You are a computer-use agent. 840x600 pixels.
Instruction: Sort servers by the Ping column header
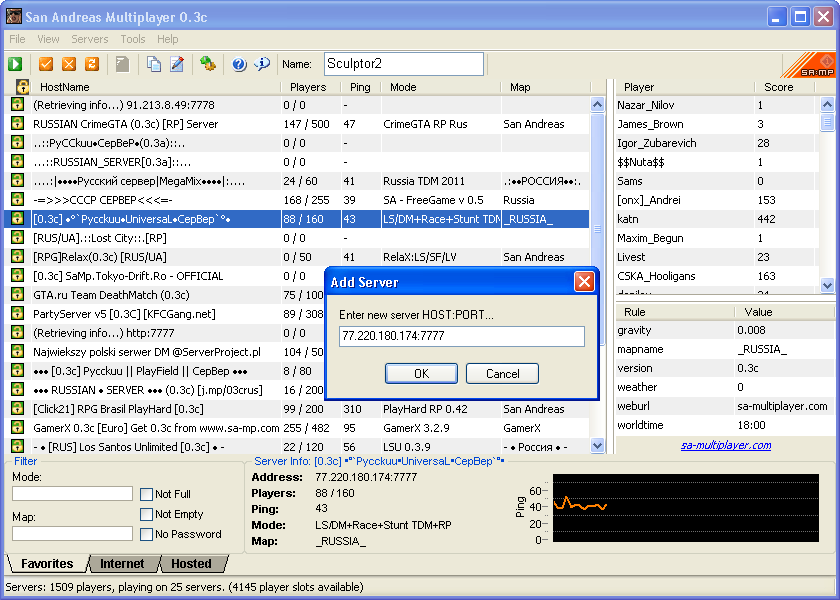[x=361, y=87]
